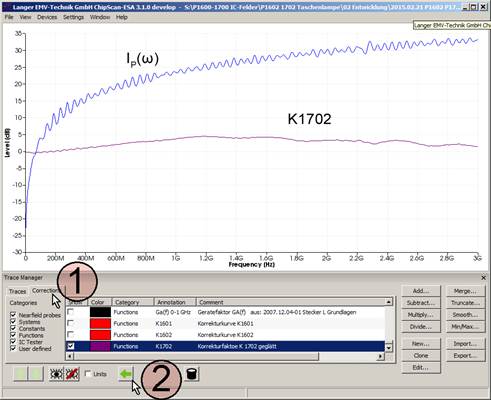This screenshot has width=491, height=400.
Task: Sort by the Annotation column header
Action: tap(175, 302)
